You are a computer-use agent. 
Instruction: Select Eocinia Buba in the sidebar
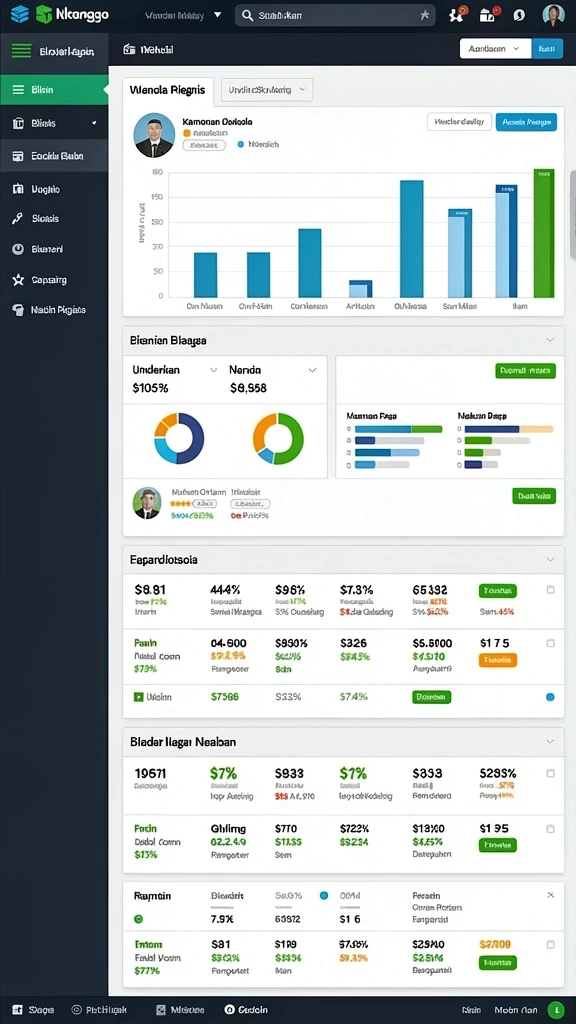pyautogui.click(x=54, y=156)
